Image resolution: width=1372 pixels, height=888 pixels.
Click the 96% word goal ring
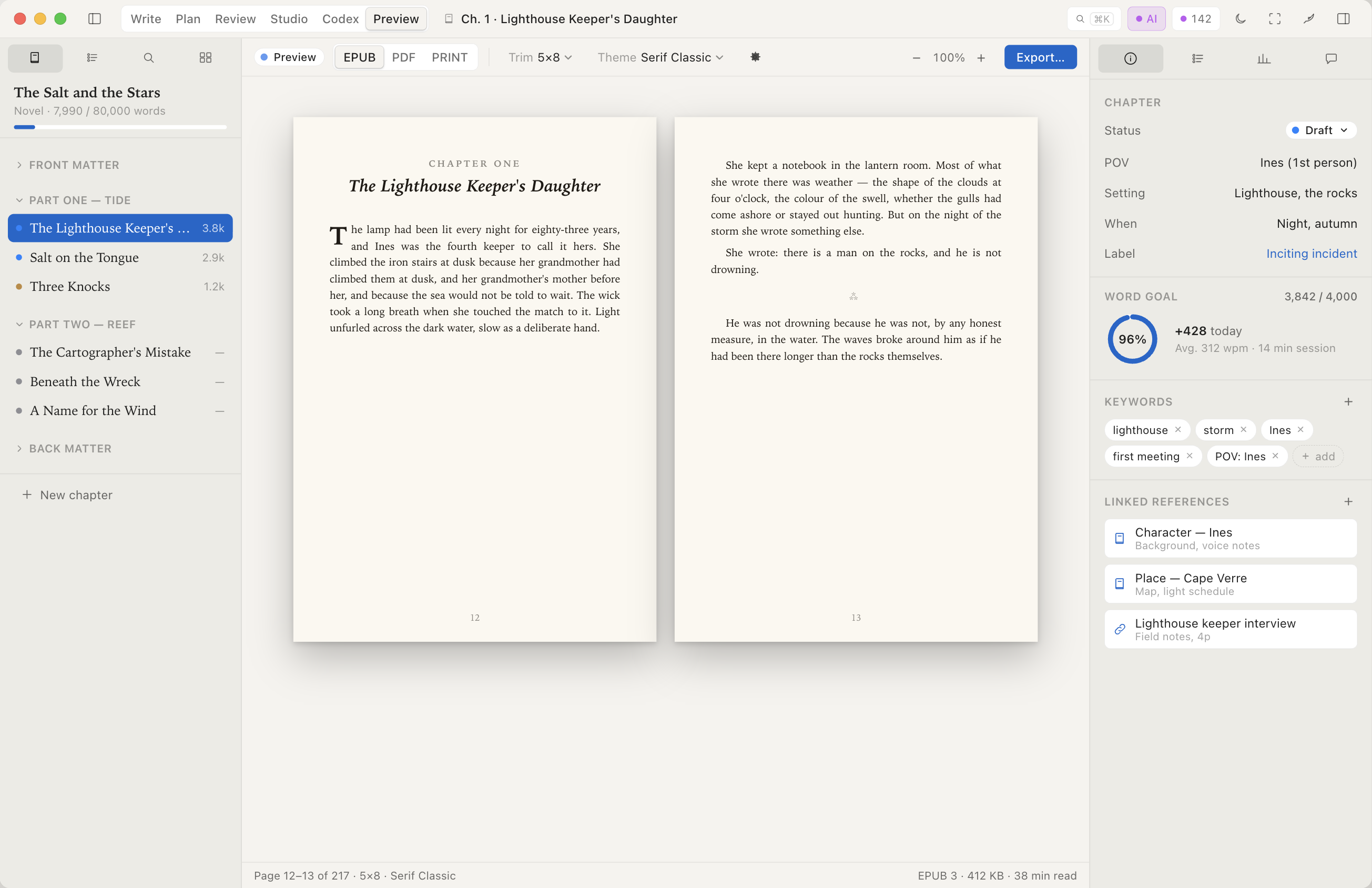tap(1132, 339)
